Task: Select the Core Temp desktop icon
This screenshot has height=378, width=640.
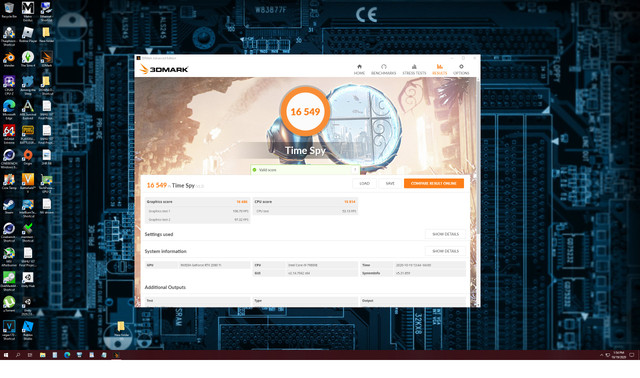Action: pyautogui.click(x=9, y=182)
